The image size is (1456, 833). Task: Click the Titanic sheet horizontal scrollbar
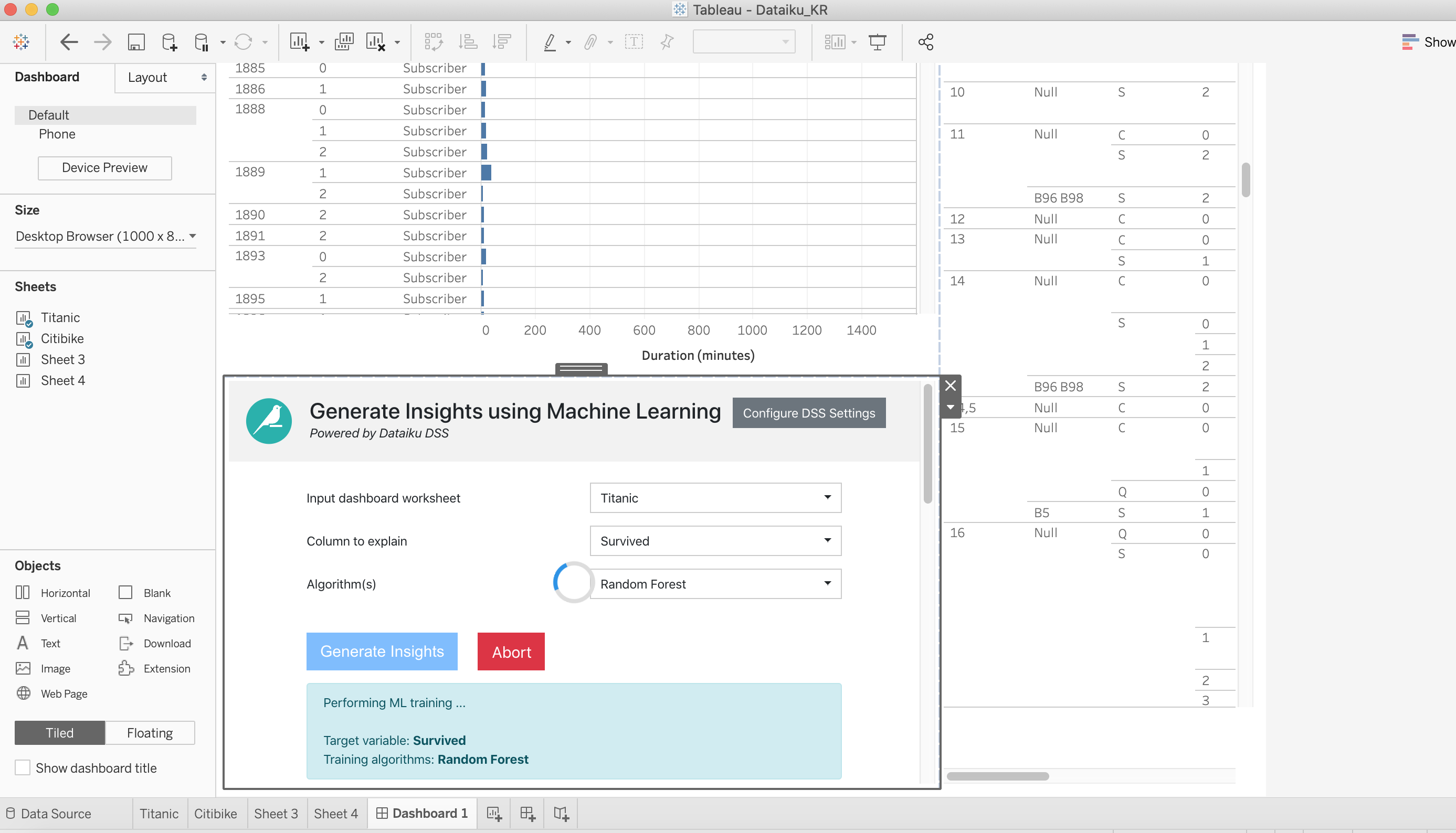pos(998,776)
